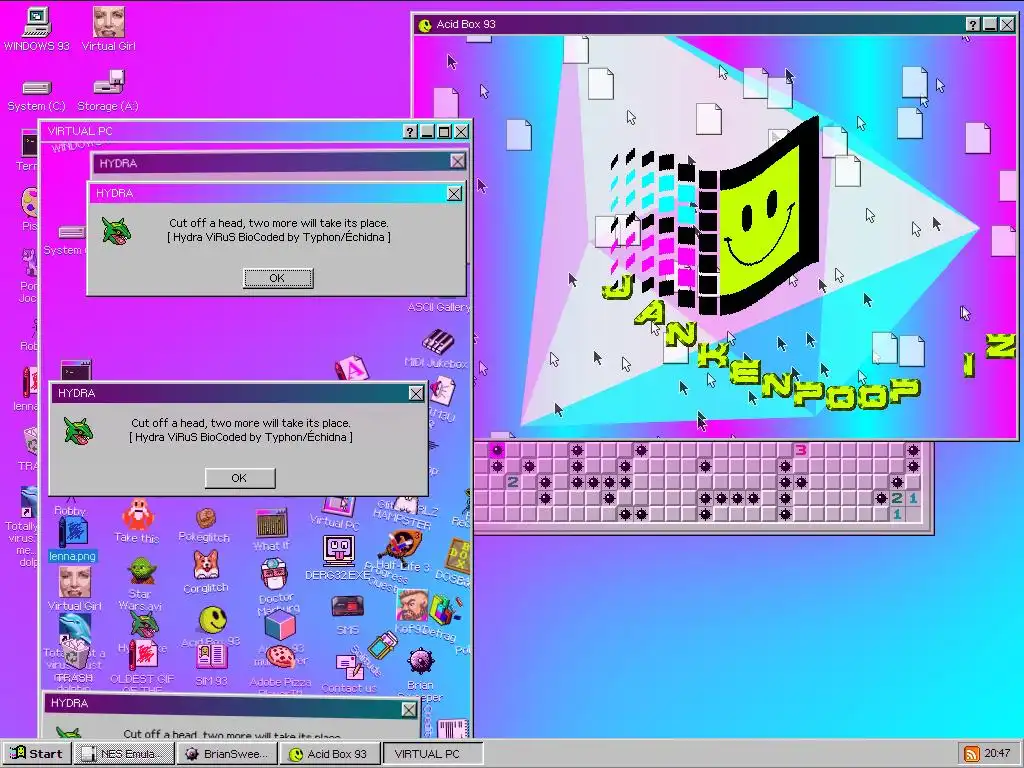
Task: Click "Hydra ViRuS BioCoded" line in upper HYDRA dialog
Action: 279,238
